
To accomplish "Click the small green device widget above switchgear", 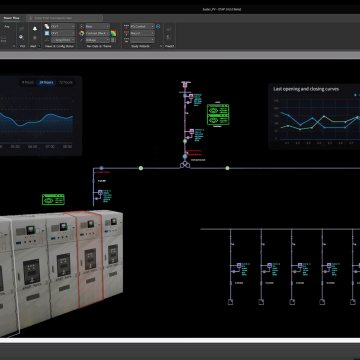I will 53,199.
